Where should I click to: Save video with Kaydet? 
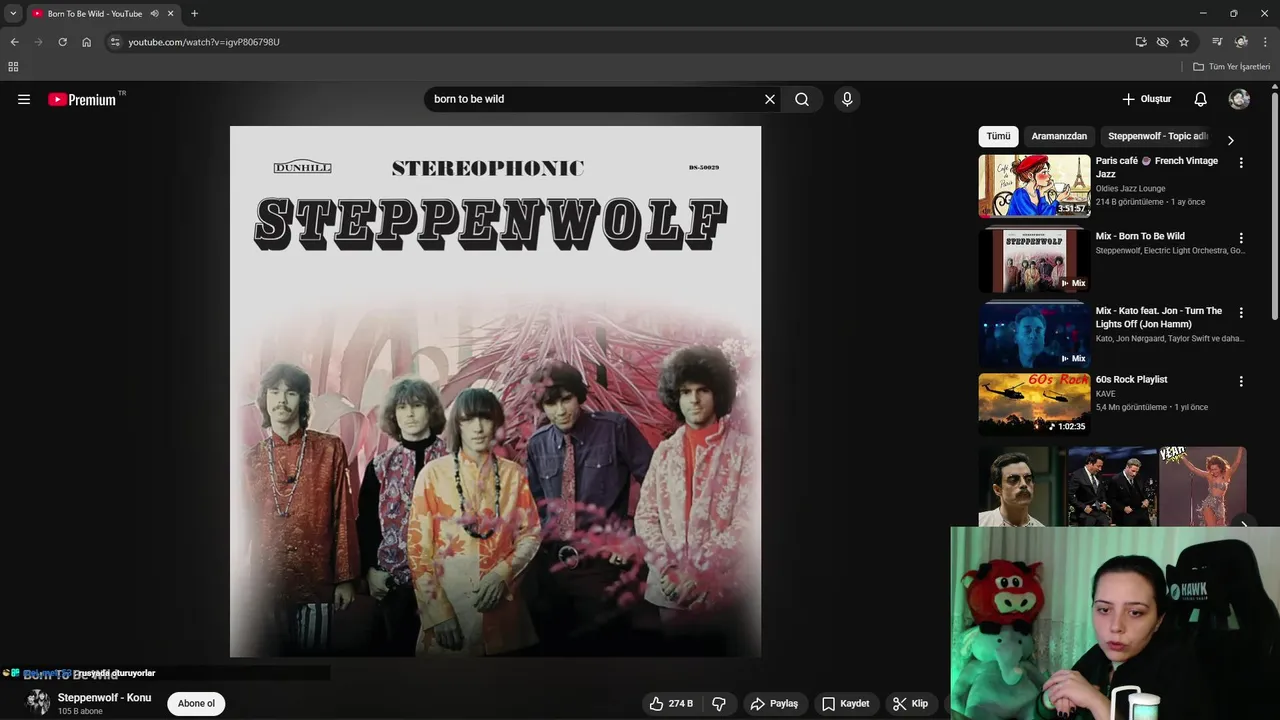(x=845, y=704)
